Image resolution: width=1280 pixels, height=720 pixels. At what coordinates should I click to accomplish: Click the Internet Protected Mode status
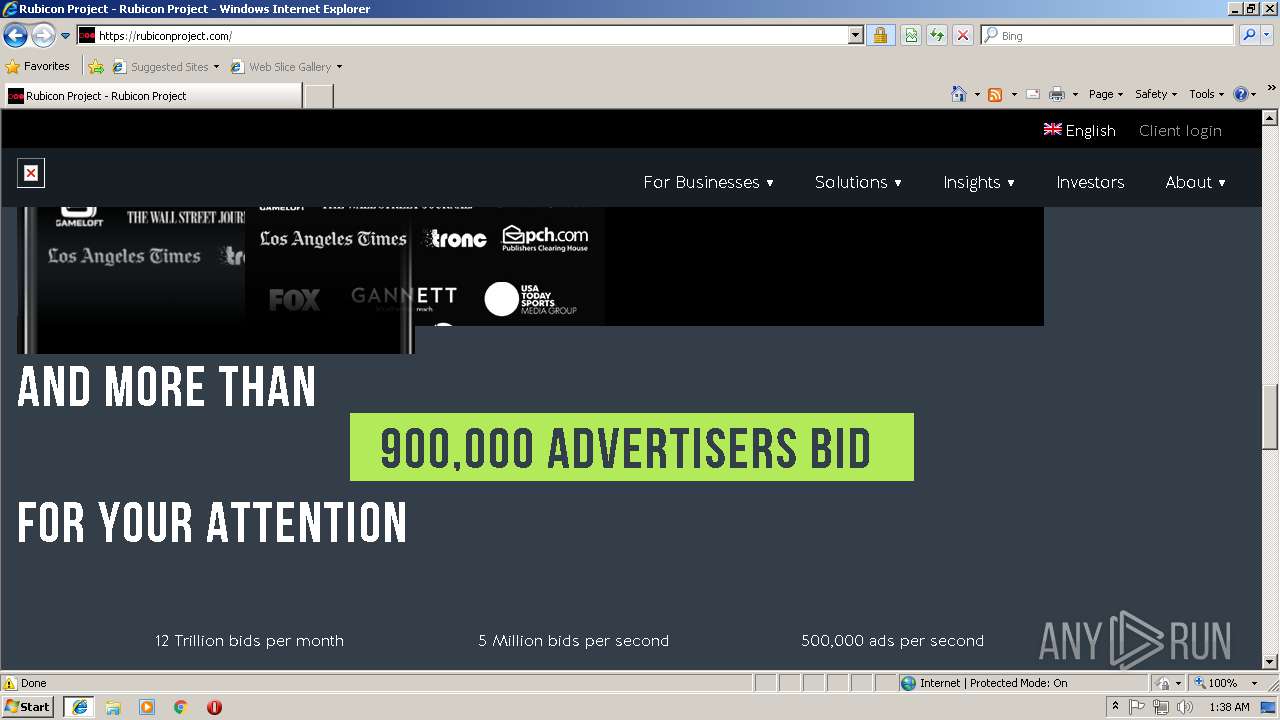[x=984, y=683]
